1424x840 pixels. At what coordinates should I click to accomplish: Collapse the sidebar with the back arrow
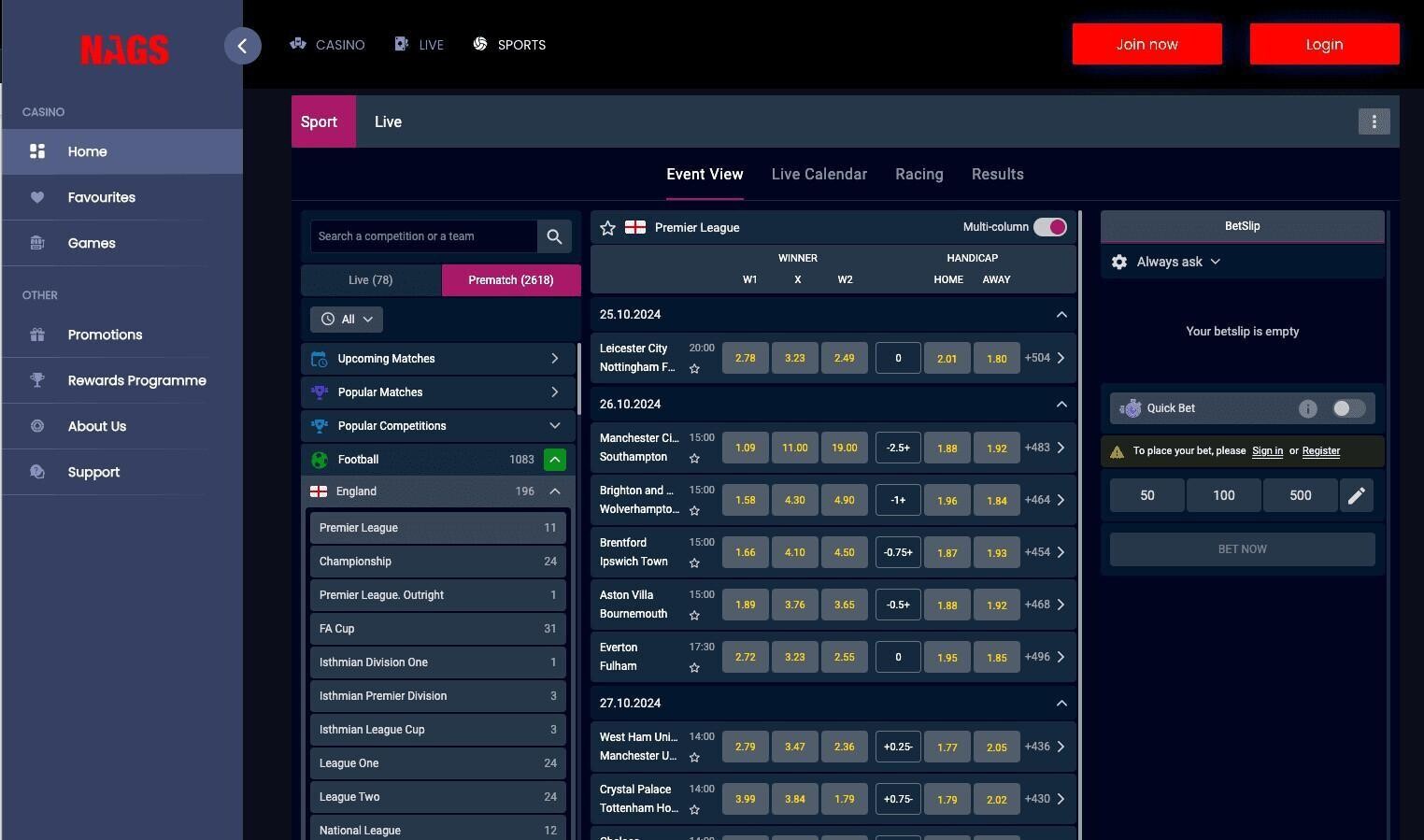(242, 45)
